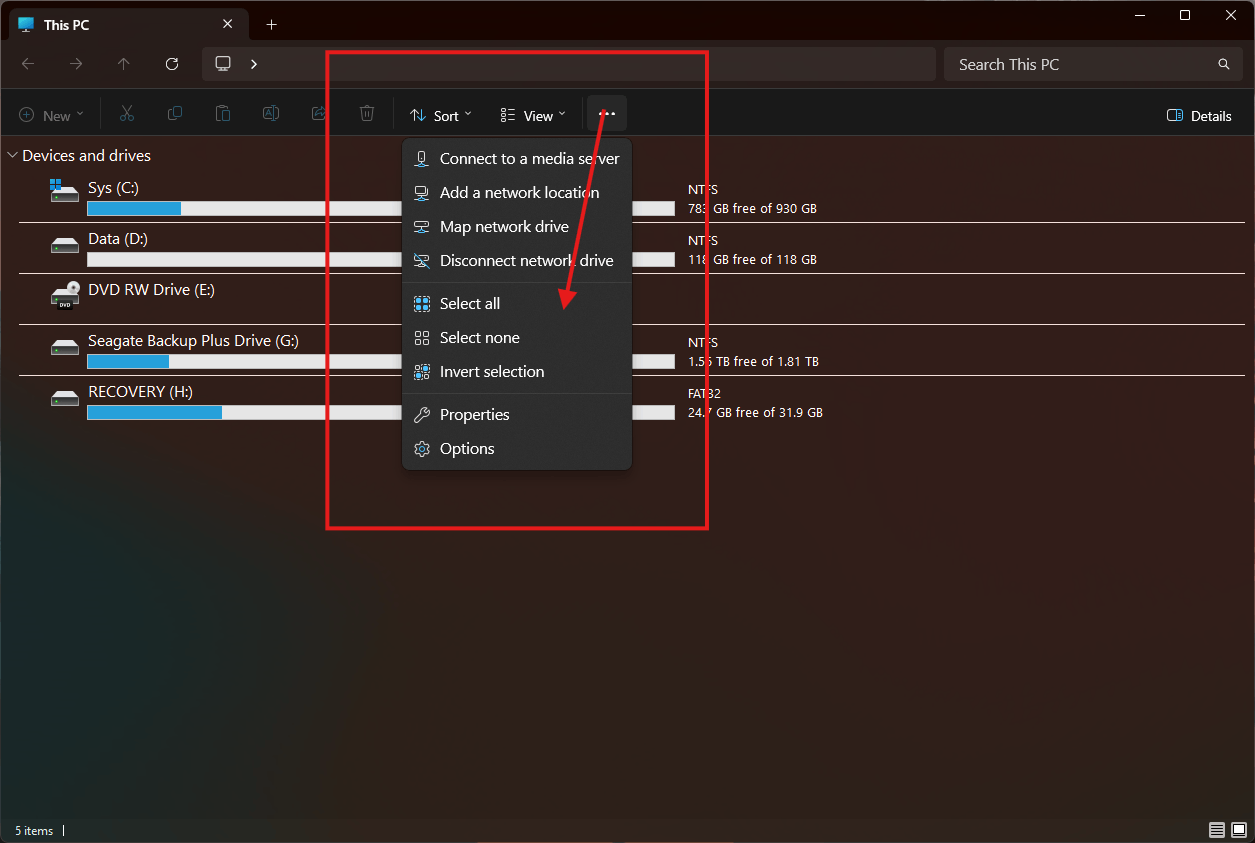
Task: Open the View dropdown
Action: (x=533, y=115)
